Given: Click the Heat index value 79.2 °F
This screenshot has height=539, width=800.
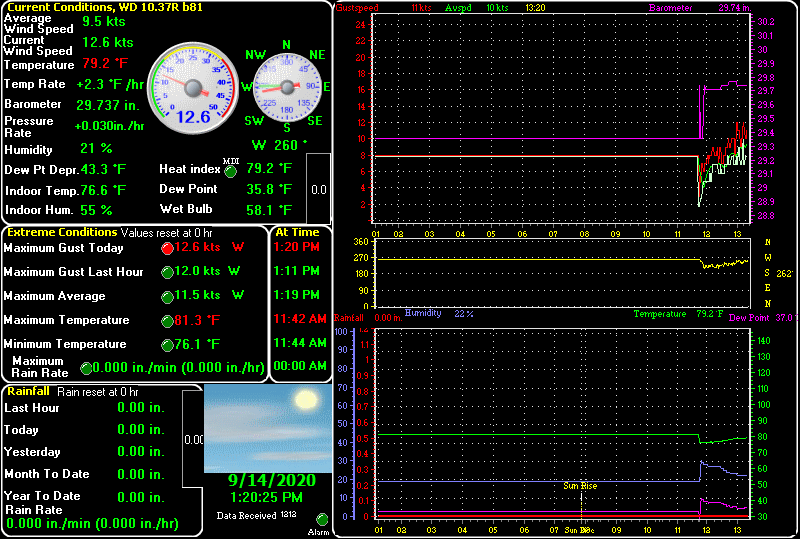Looking at the screenshot, I should point(269,168).
